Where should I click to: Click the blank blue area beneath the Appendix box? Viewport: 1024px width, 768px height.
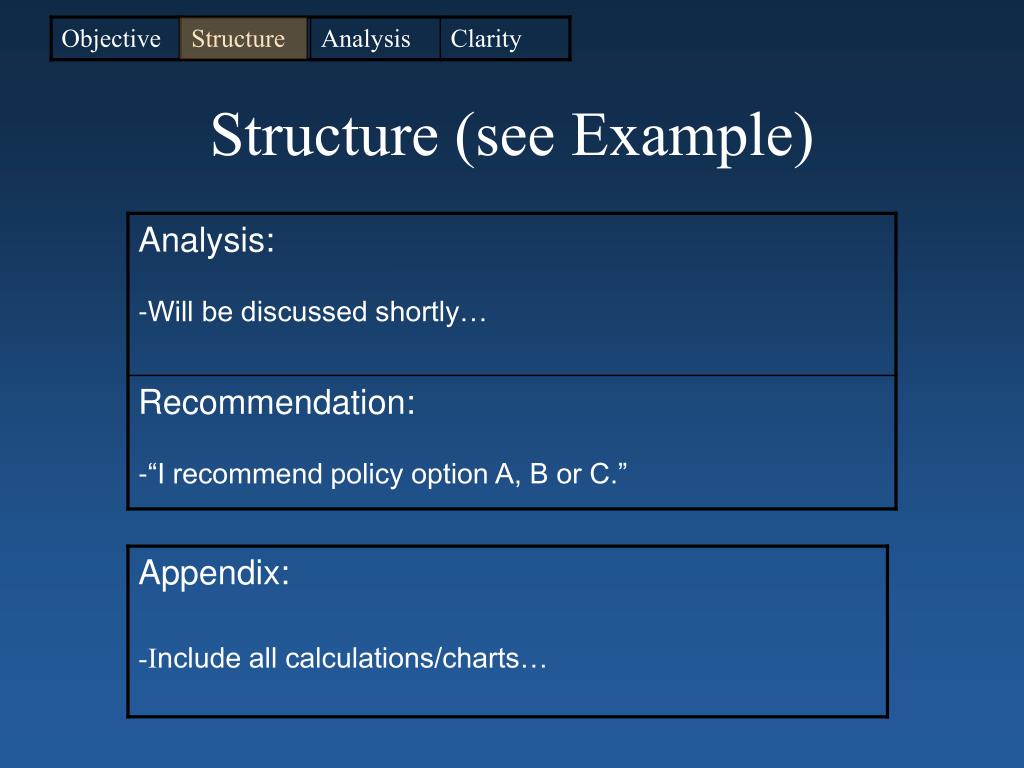(511, 743)
